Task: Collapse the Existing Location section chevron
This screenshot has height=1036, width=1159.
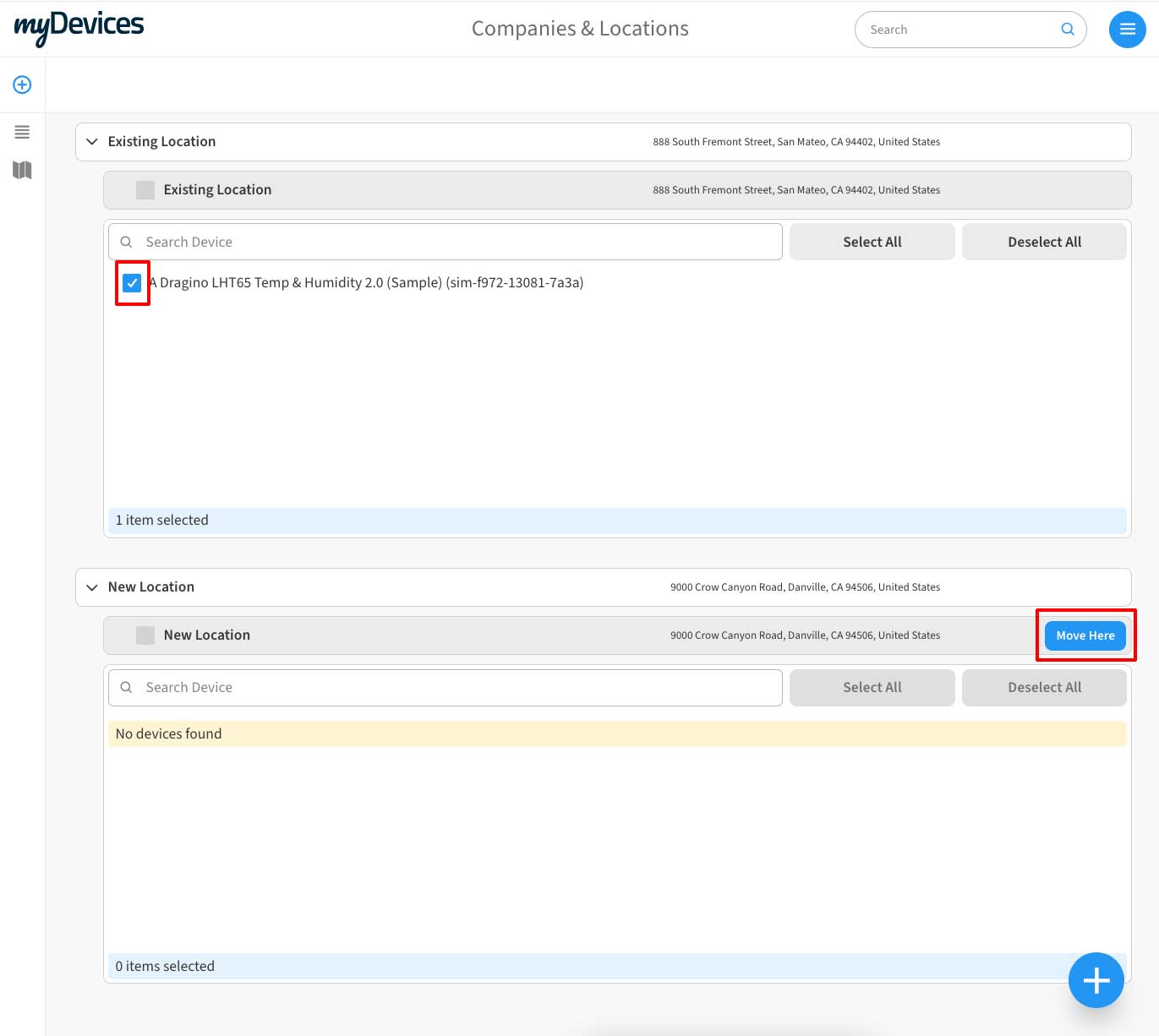Action: pyautogui.click(x=92, y=142)
